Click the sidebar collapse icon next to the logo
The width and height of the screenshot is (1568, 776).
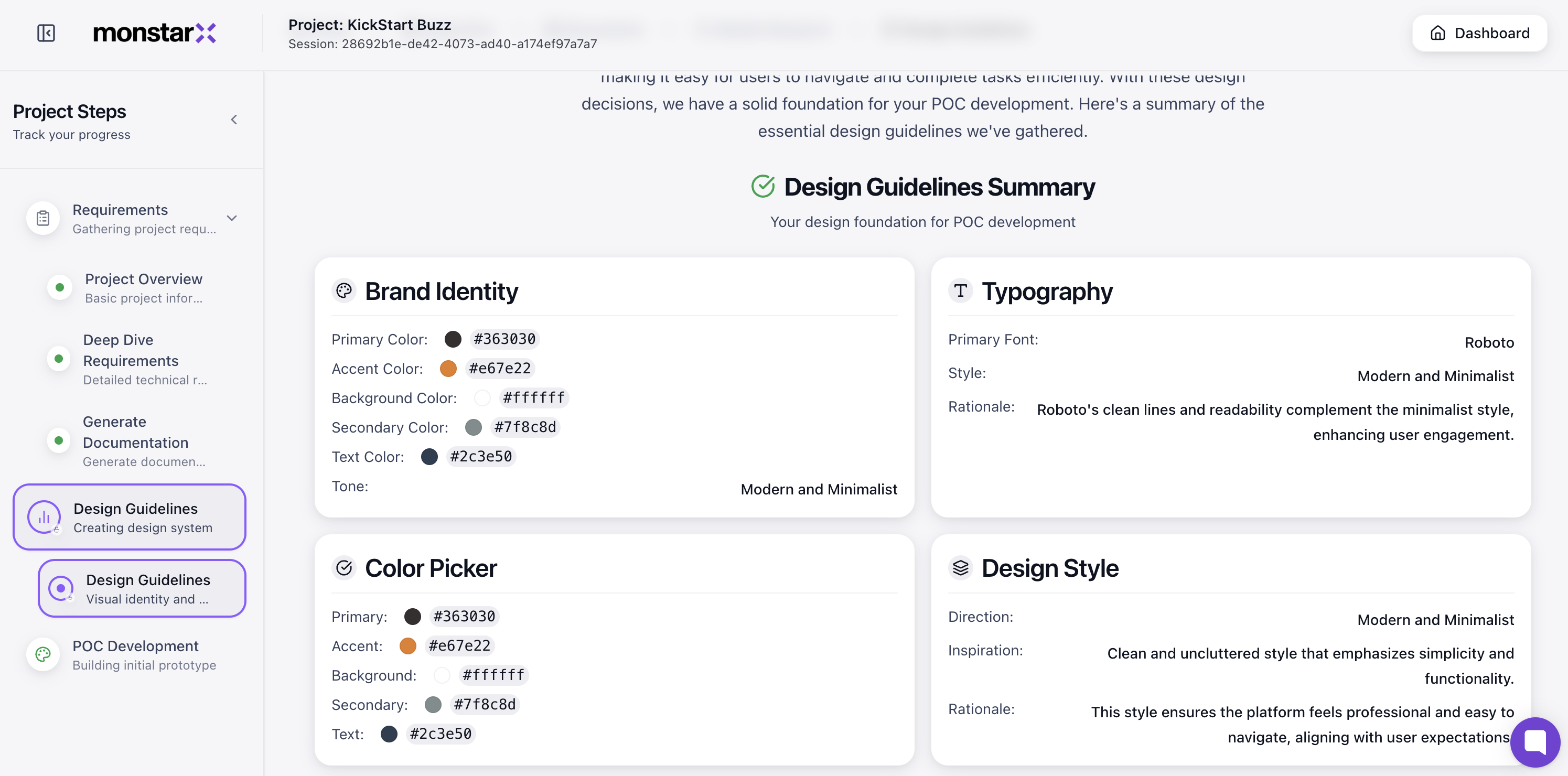coord(46,33)
